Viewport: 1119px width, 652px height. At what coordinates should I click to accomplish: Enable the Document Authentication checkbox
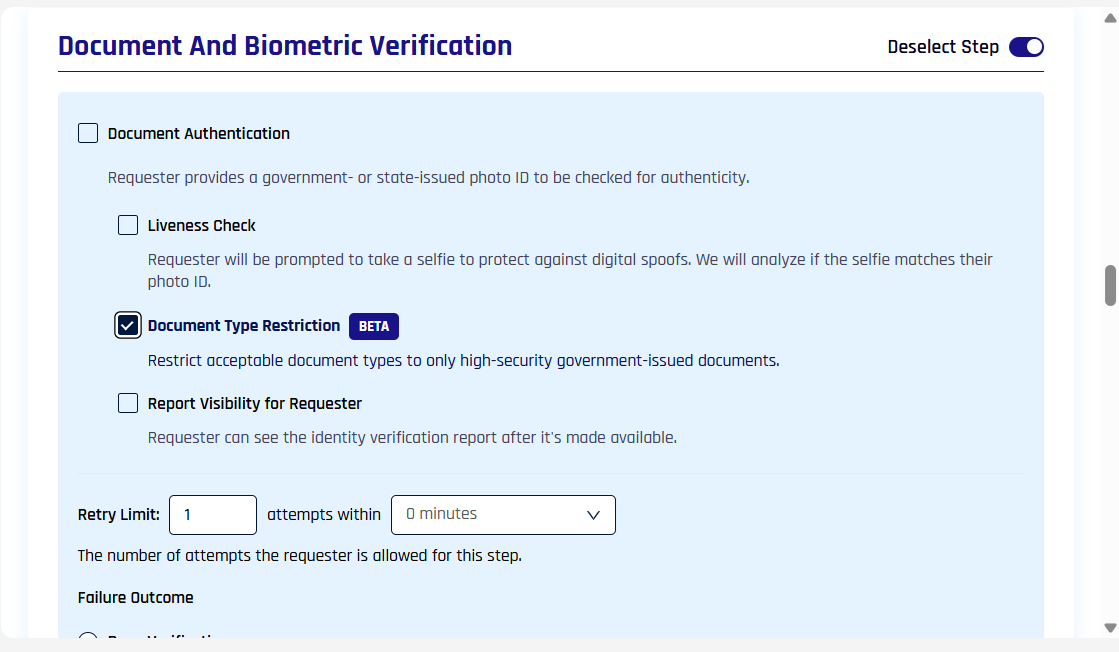click(x=88, y=133)
